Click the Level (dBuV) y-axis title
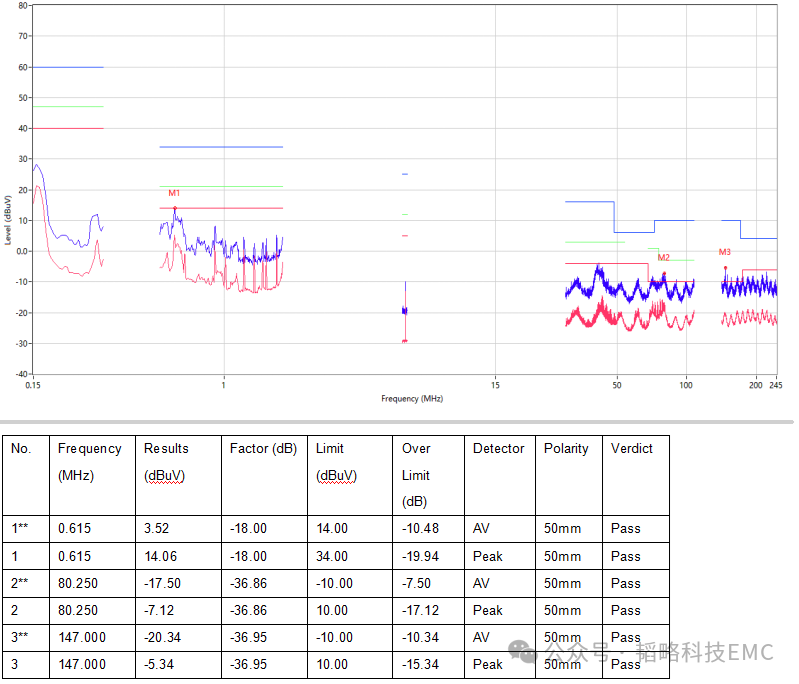The width and height of the screenshot is (799, 684). coord(8,215)
